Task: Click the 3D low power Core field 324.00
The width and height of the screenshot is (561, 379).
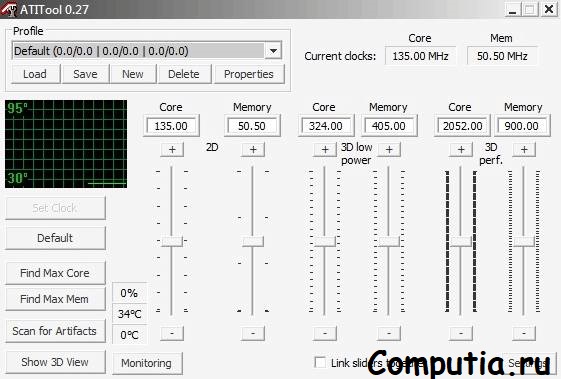Action: pyautogui.click(x=326, y=126)
